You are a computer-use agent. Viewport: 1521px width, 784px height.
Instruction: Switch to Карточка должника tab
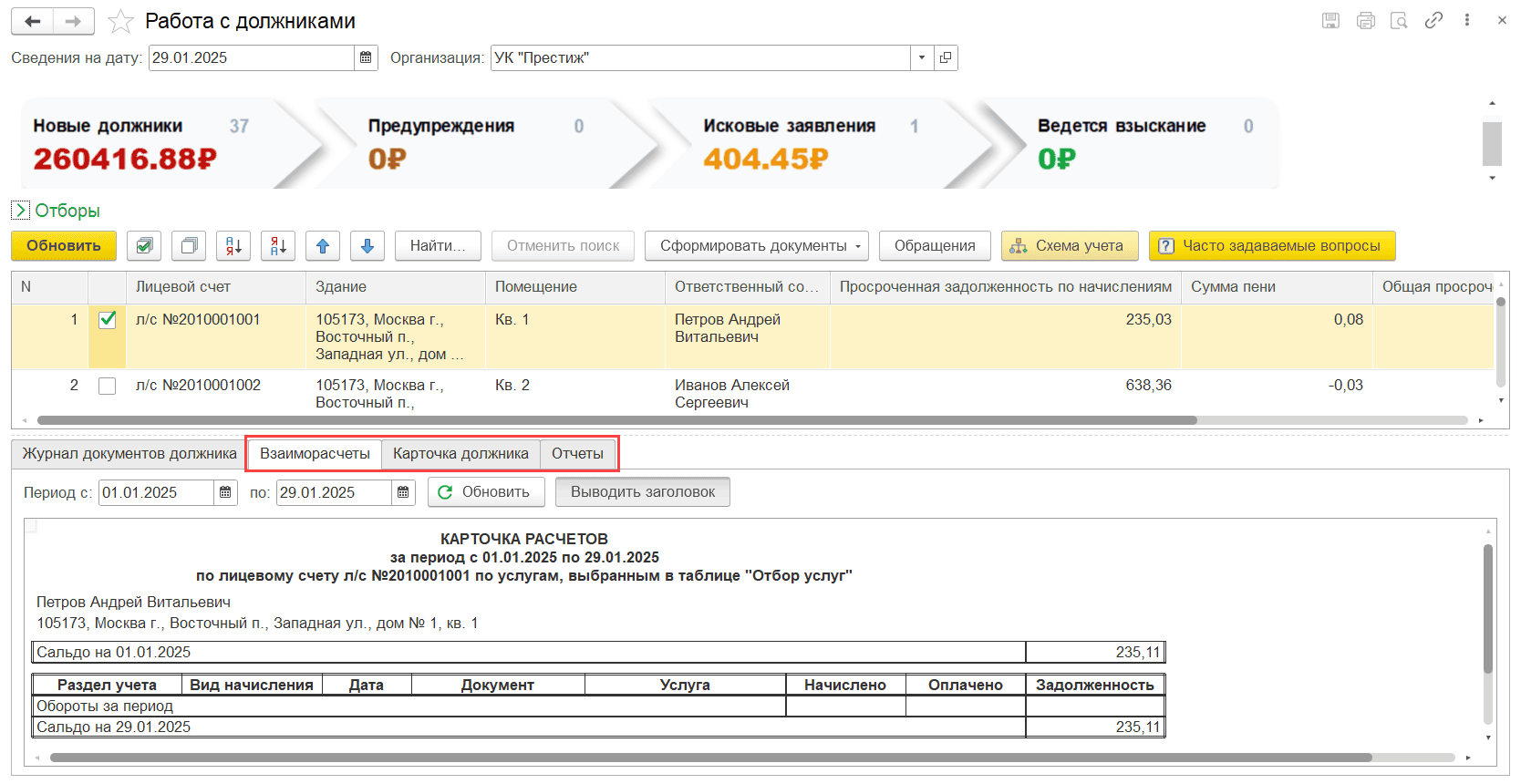[460, 454]
